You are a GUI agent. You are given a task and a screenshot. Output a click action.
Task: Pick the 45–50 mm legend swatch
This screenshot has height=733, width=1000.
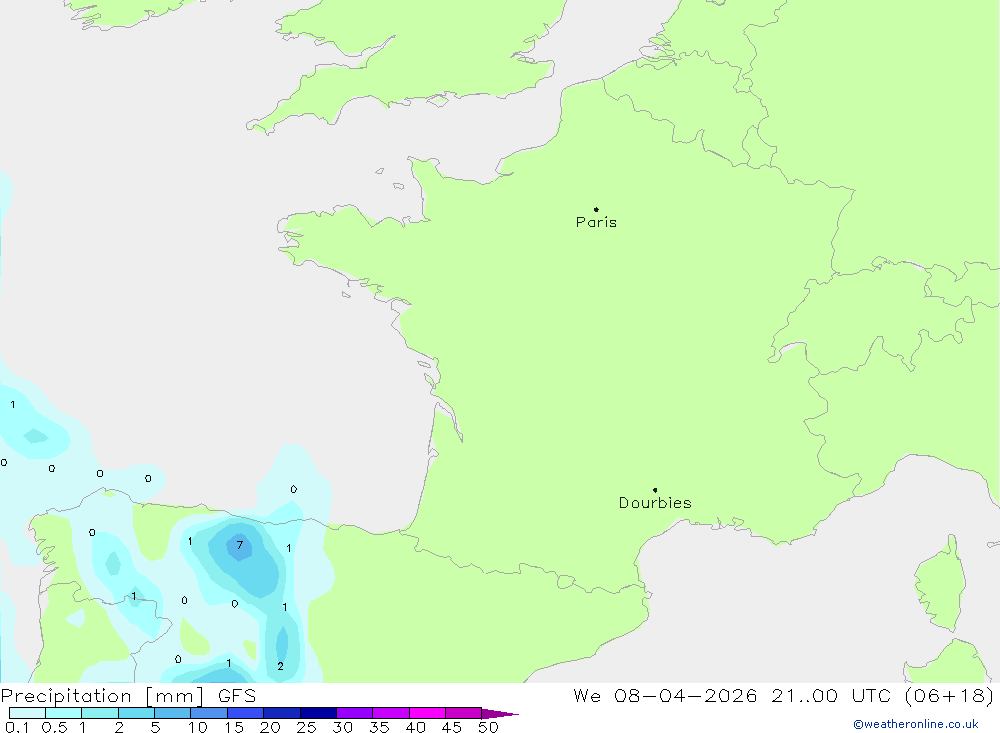464,713
